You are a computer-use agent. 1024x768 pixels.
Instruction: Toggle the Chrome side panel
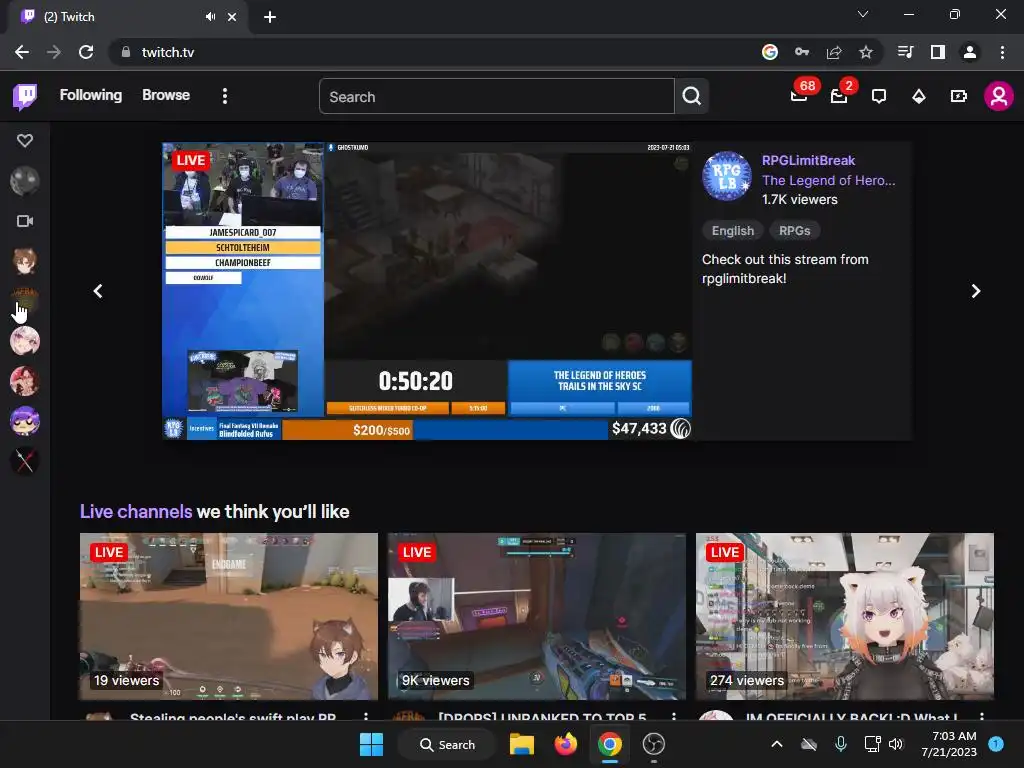pyautogui.click(x=938, y=52)
